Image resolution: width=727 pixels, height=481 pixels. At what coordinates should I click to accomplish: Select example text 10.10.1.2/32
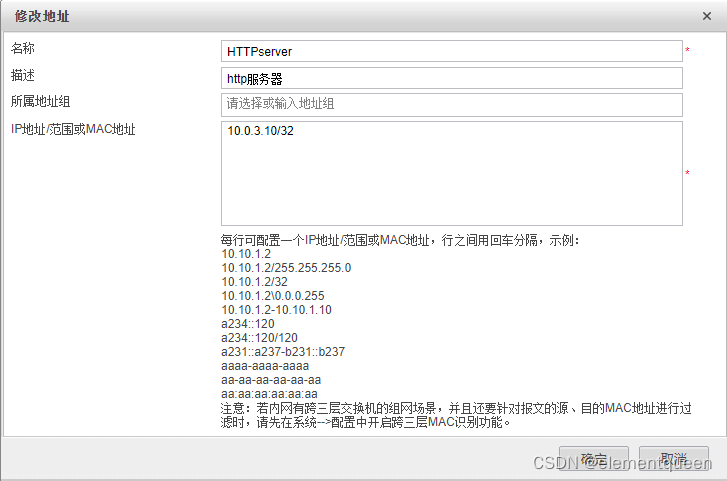point(255,282)
